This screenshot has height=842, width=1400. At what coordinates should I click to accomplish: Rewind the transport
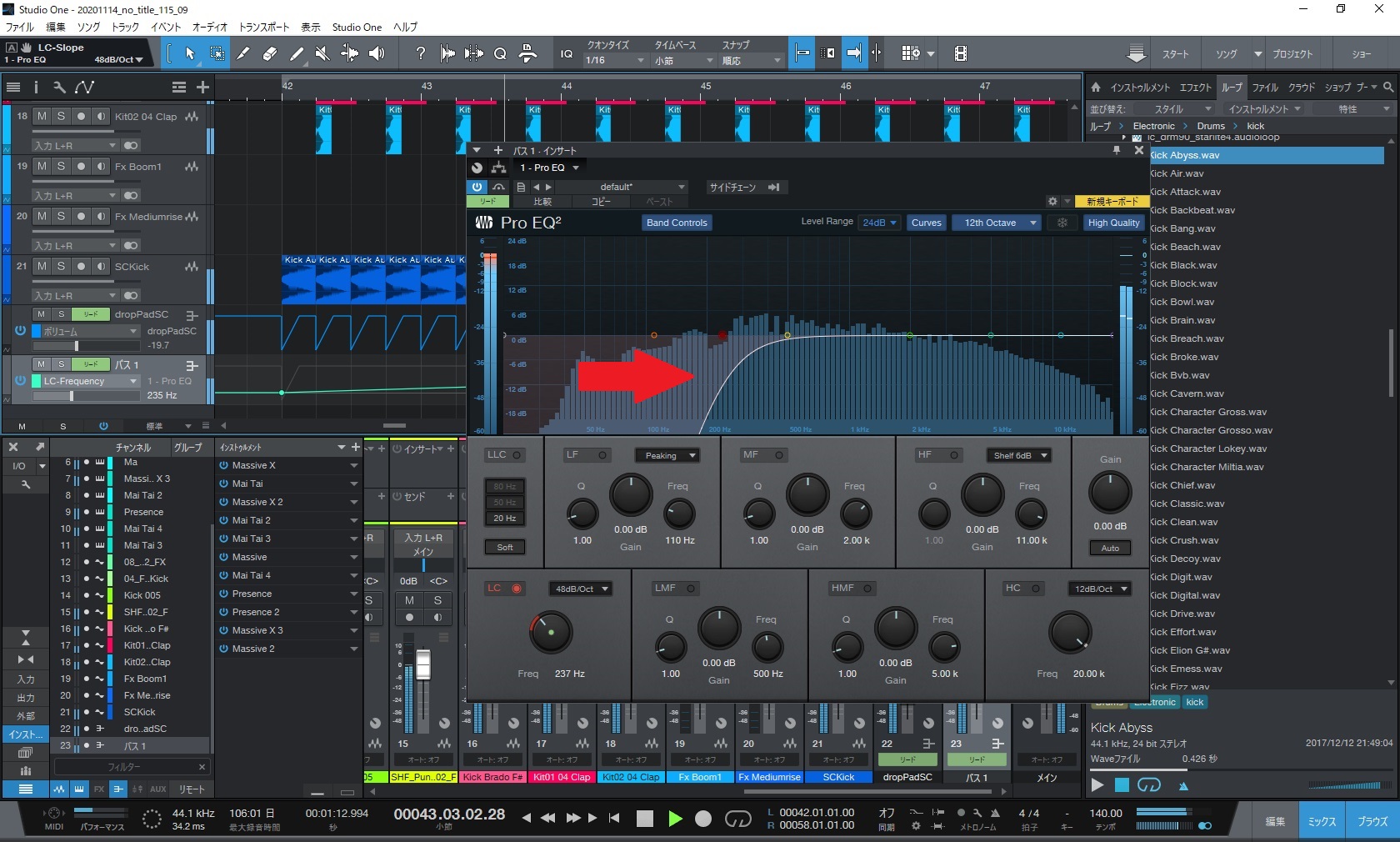point(547,818)
